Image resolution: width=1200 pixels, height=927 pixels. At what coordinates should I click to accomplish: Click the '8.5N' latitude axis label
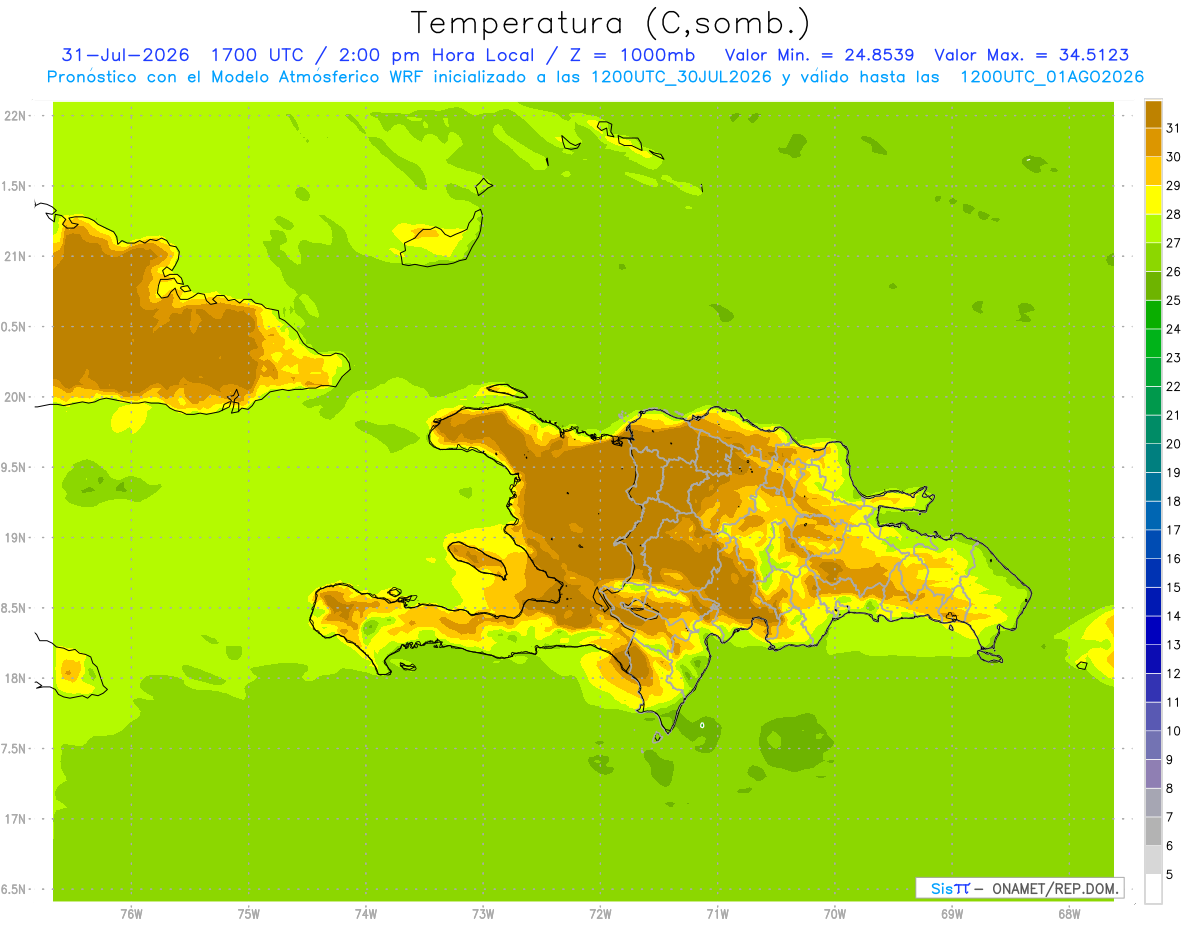pyautogui.click(x=14, y=608)
